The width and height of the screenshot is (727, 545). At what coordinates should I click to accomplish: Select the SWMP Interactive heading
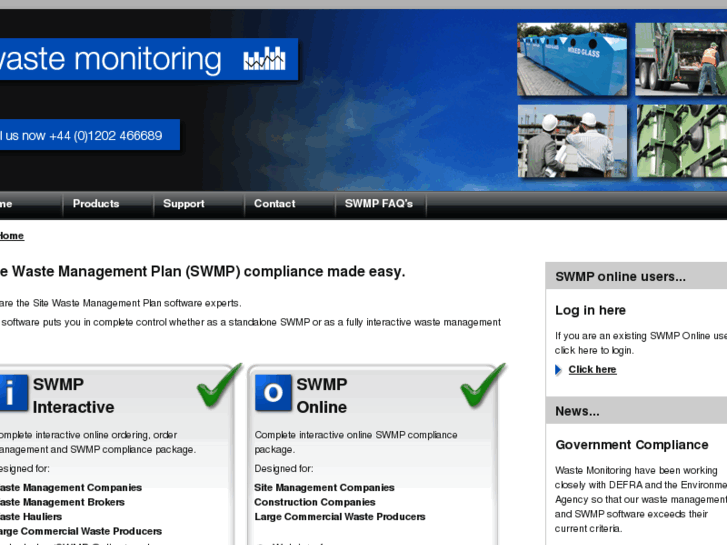[73, 396]
